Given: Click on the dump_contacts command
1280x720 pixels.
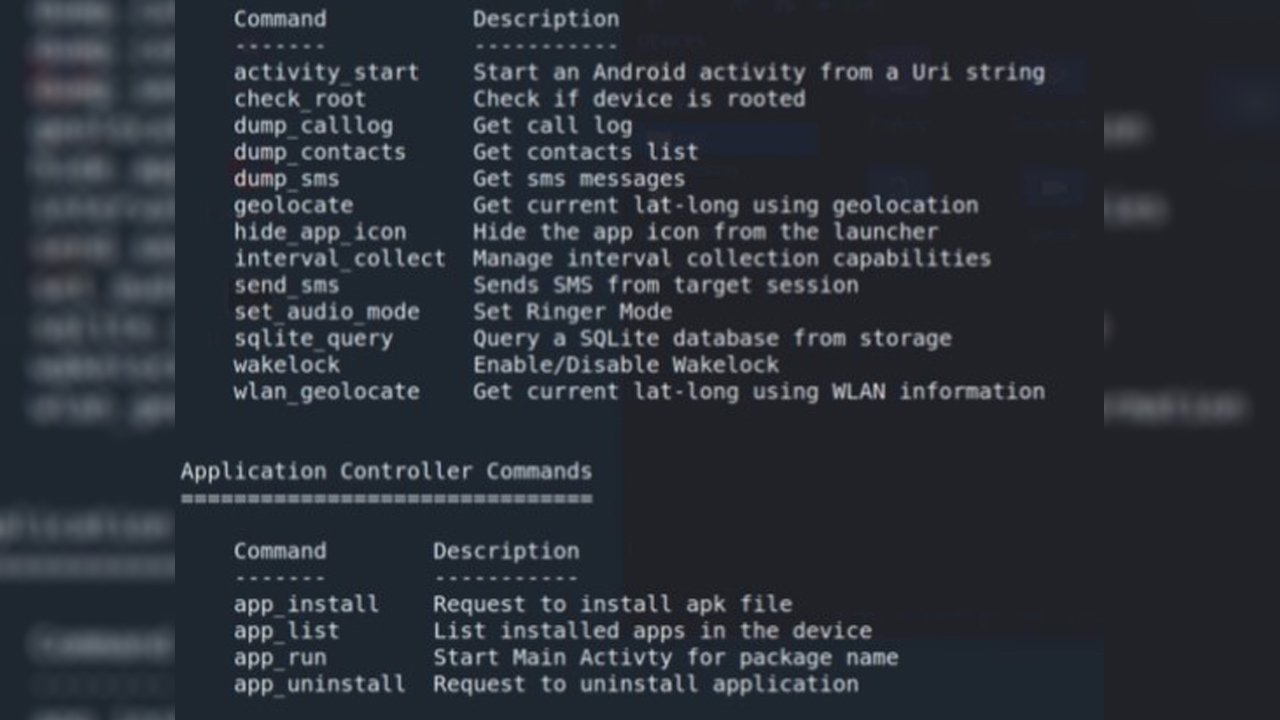Looking at the screenshot, I should point(319,152).
